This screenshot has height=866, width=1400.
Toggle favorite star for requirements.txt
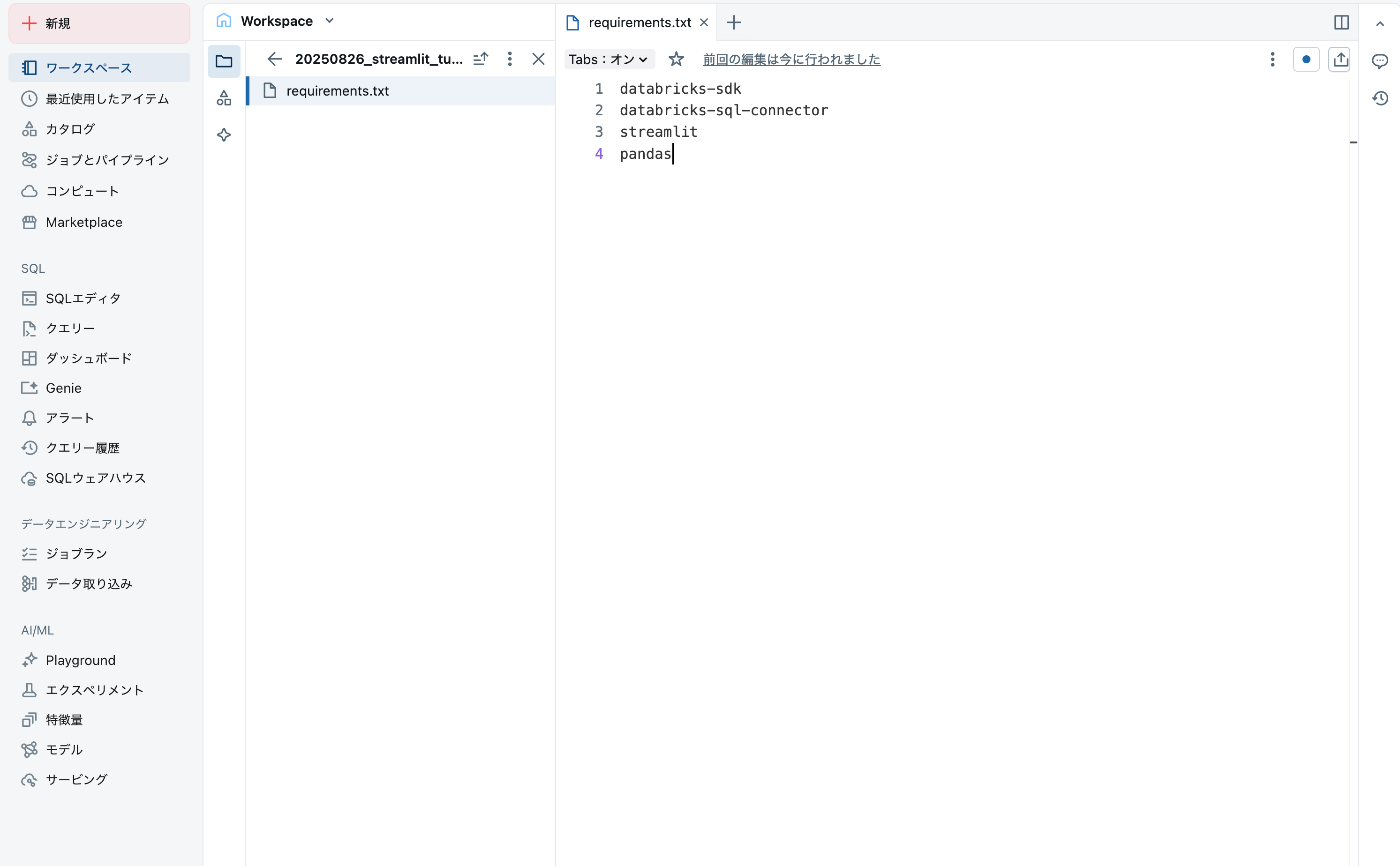coord(676,59)
